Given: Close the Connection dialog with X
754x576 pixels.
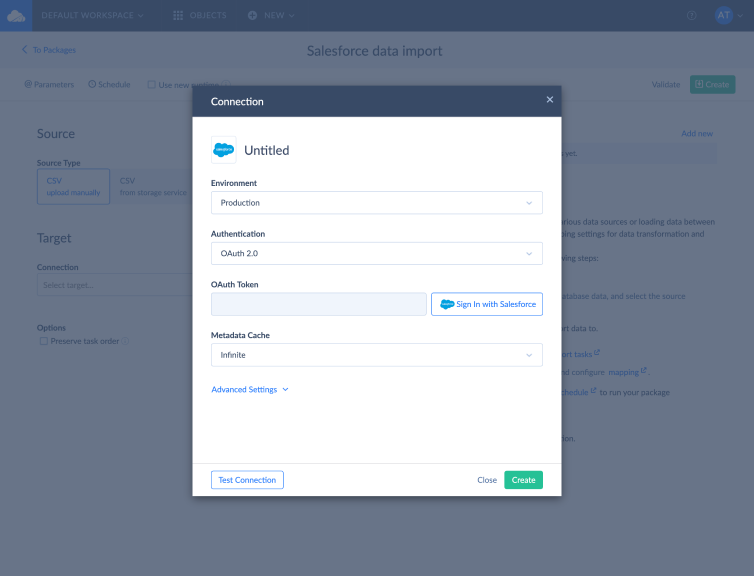Looking at the screenshot, I should coord(550,100).
